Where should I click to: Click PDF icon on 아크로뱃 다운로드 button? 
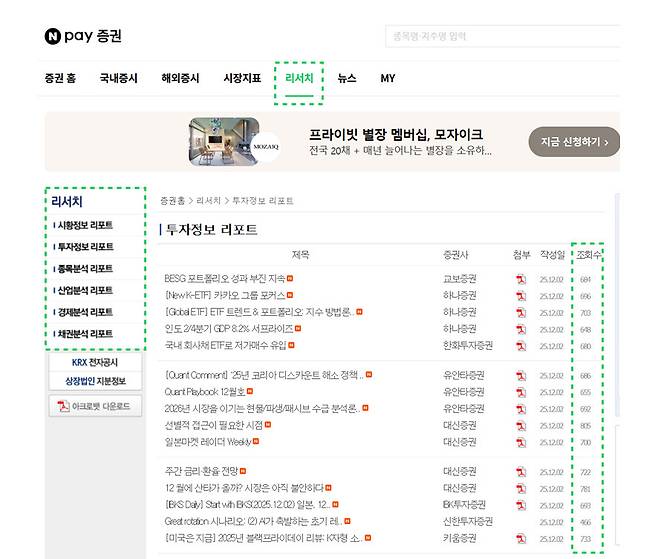click(61, 407)
